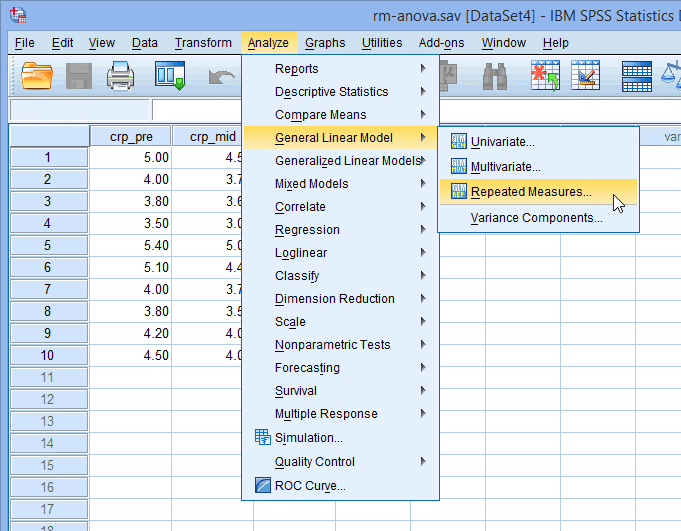681x531 pixels.
Task: Expand the Mixed Models submenu
Action: click(x=340, y=184)
